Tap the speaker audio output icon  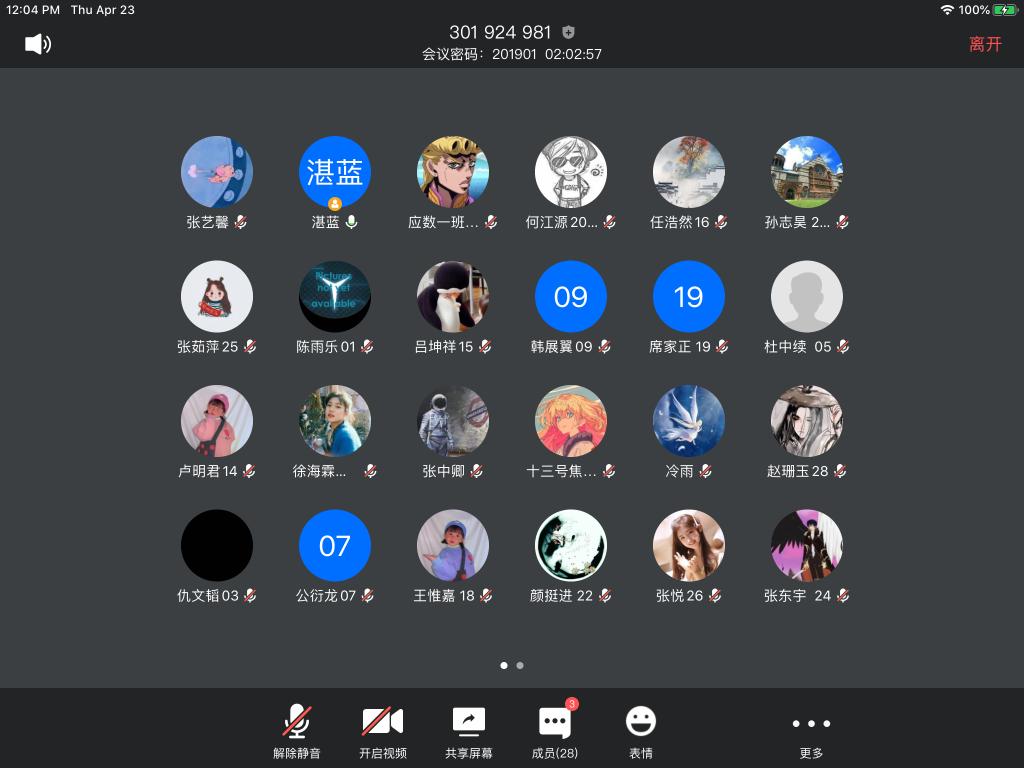point(37,44)
